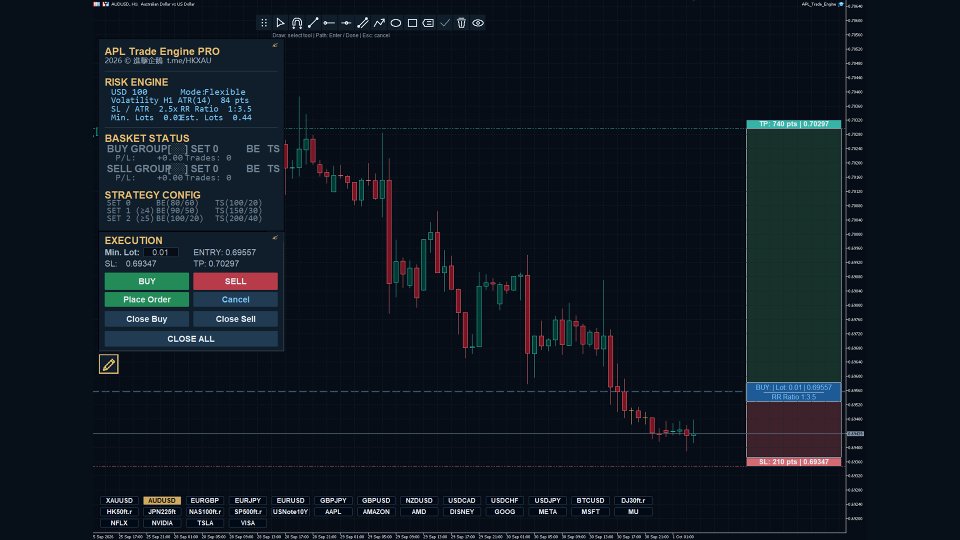Switch to SP500ft.r symbol

point(248,512)
